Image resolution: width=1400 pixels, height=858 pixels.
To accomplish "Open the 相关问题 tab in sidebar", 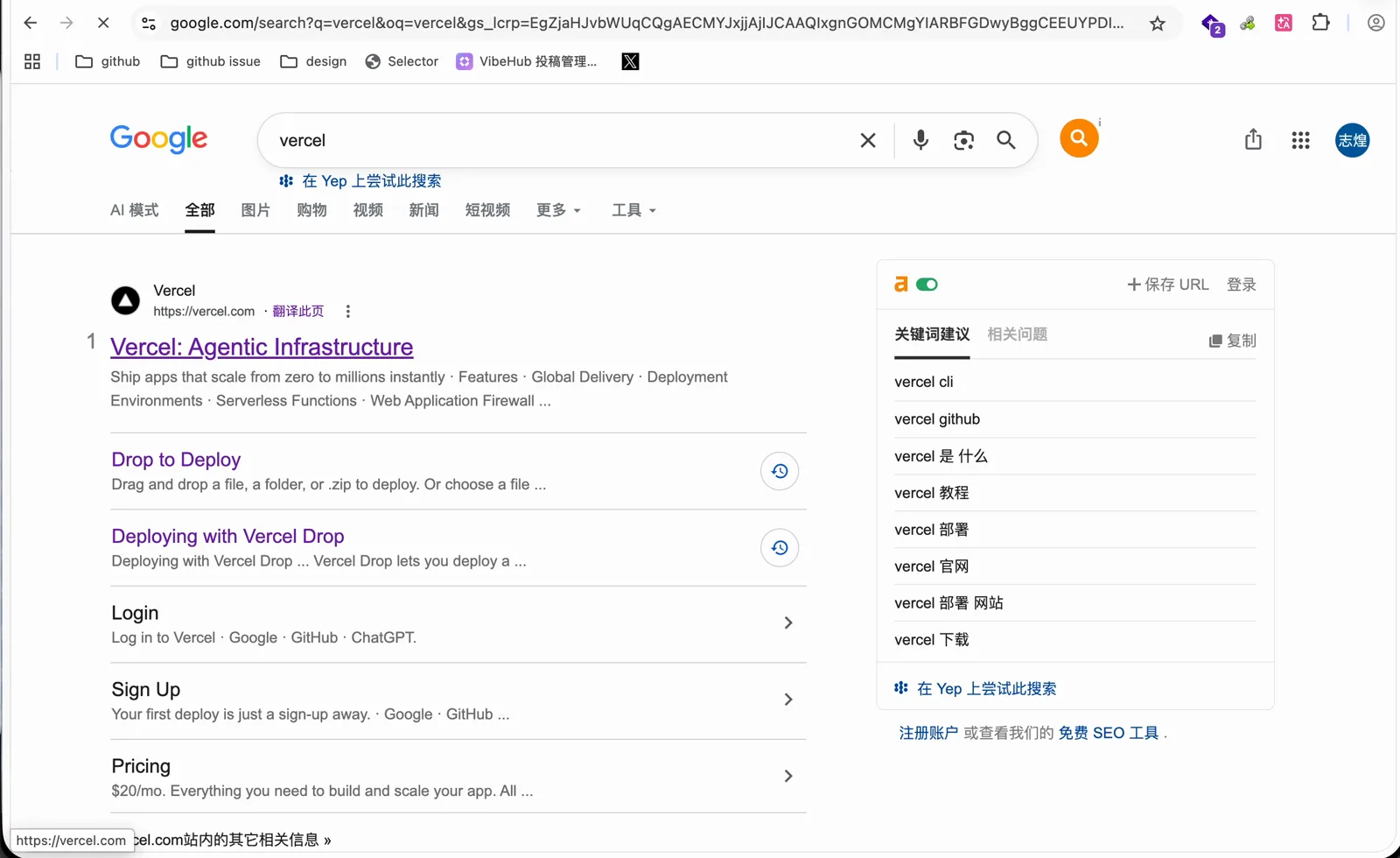I will pyautogui.click(x=1017, y=334).
